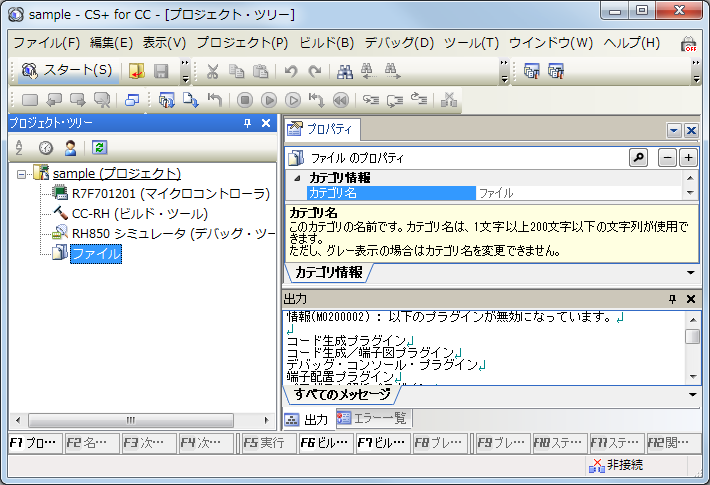Click the project tree user sort icon

coord(70,148)
